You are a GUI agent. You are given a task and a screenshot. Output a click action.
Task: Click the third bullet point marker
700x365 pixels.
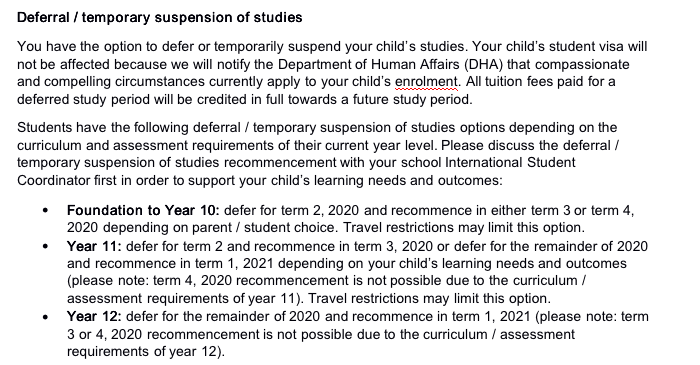coord(45,317)
